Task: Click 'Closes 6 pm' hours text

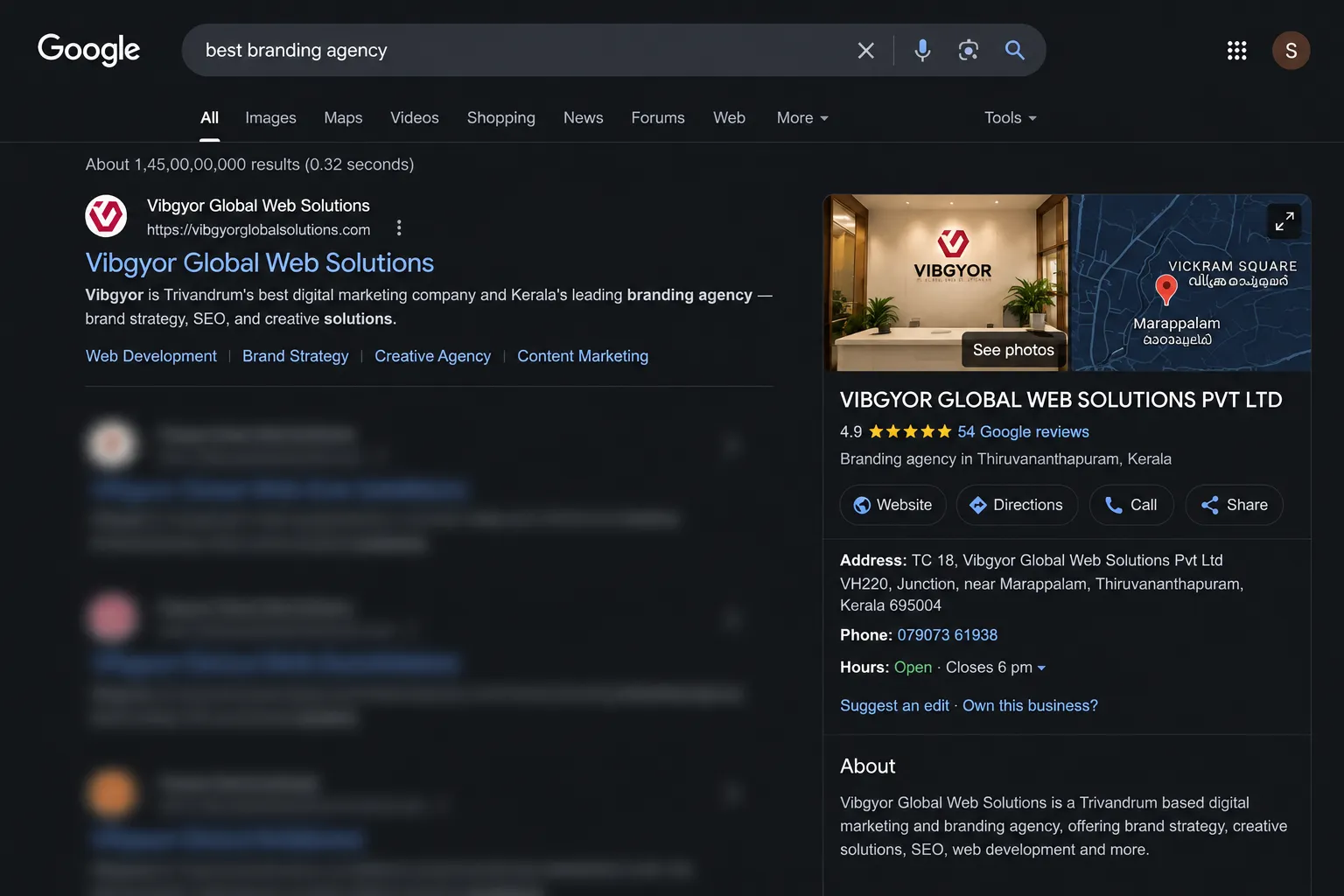Action: click(989, 668)
